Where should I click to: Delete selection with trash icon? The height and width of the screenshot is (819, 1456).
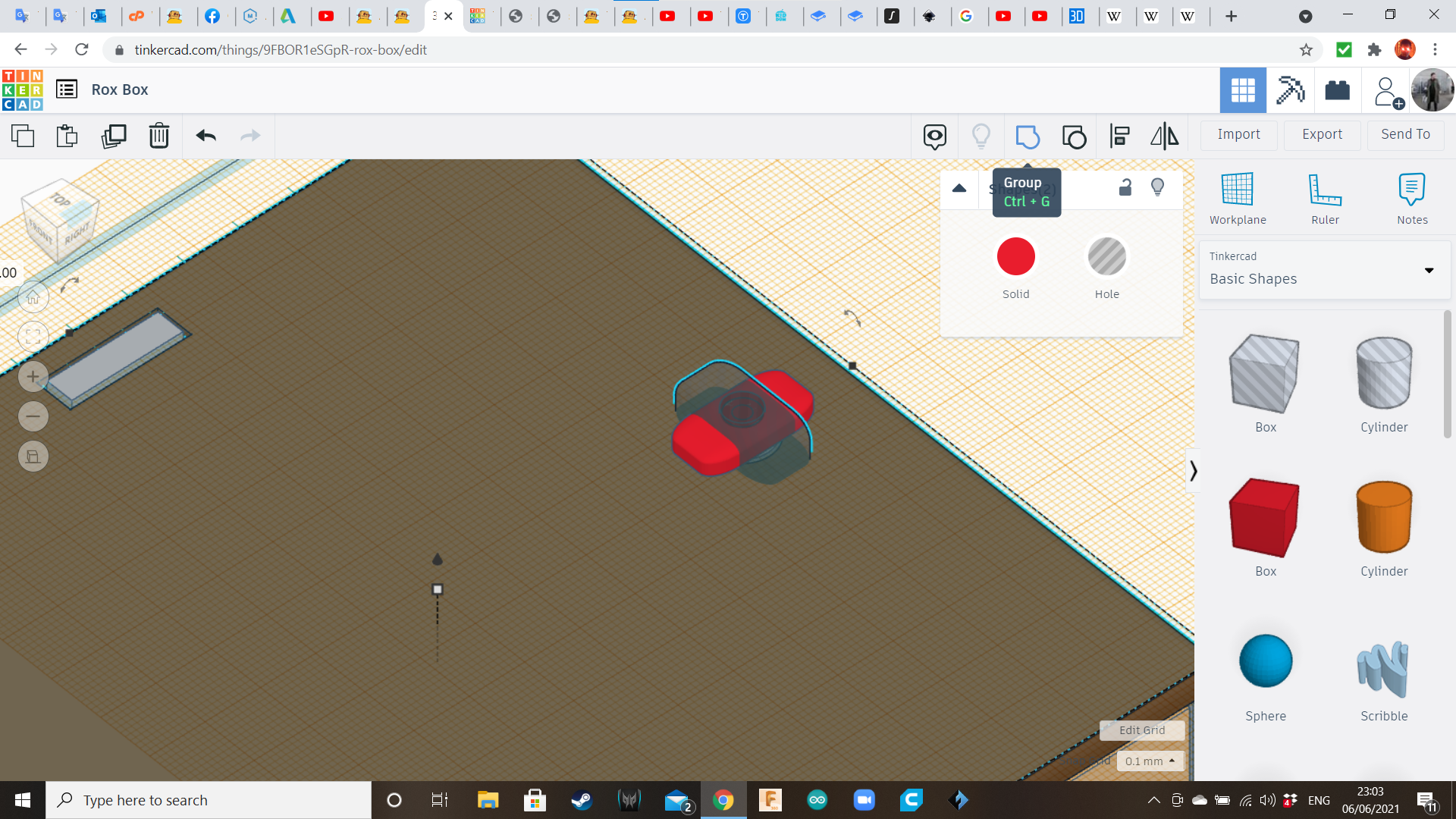tap(159, 136)
